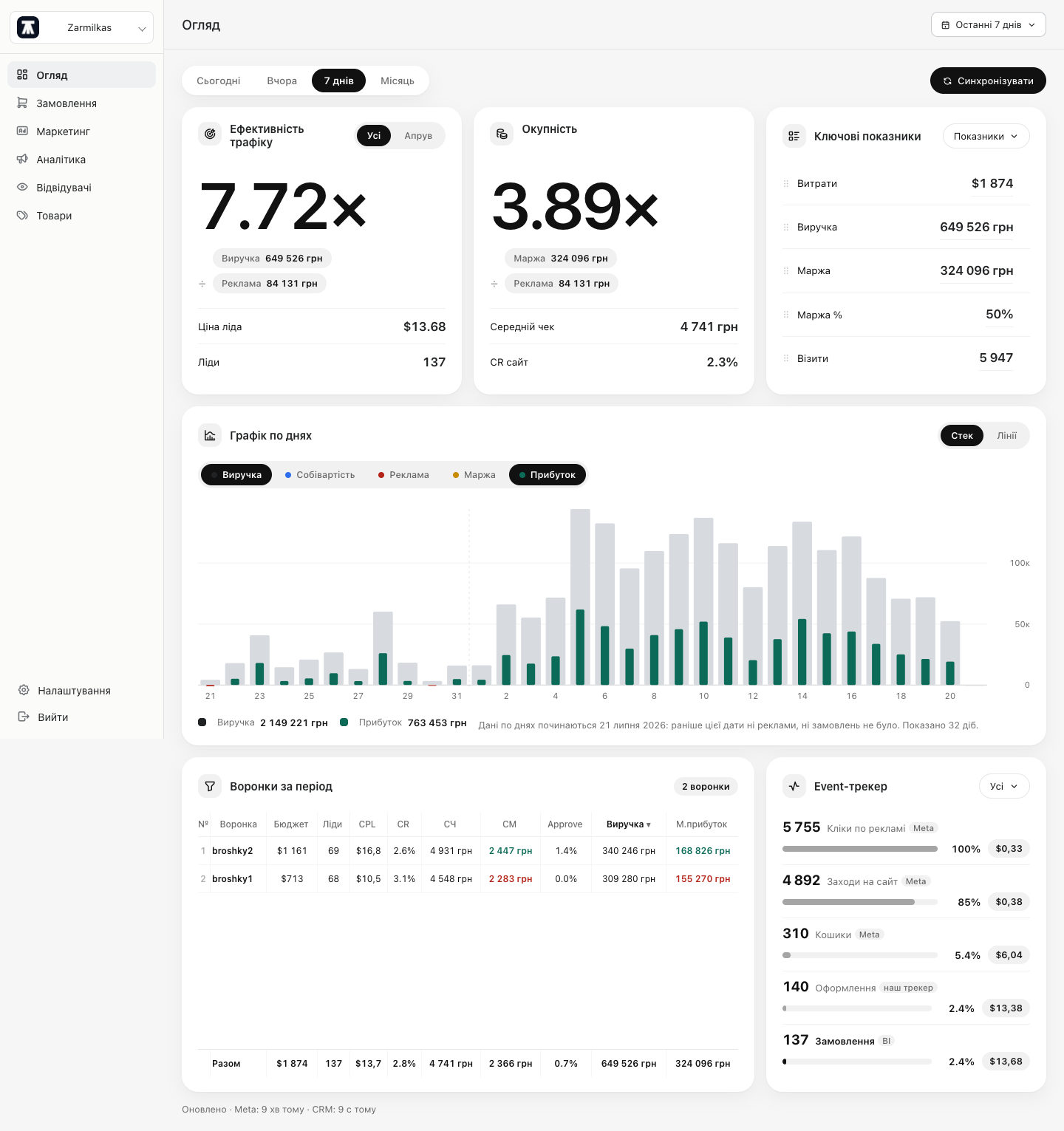Click the Синхронізувати button
The width and height of the screenshot is (1064, 1131).
tap(988, 81)
